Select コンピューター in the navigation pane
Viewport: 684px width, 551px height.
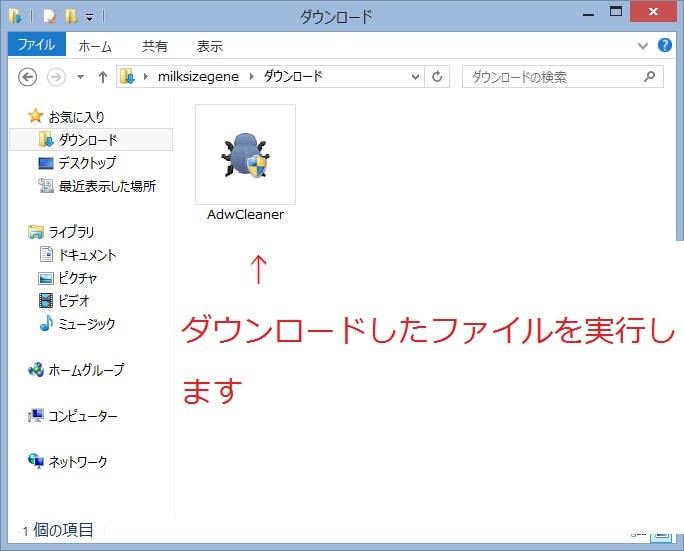(x=82, y=416)
